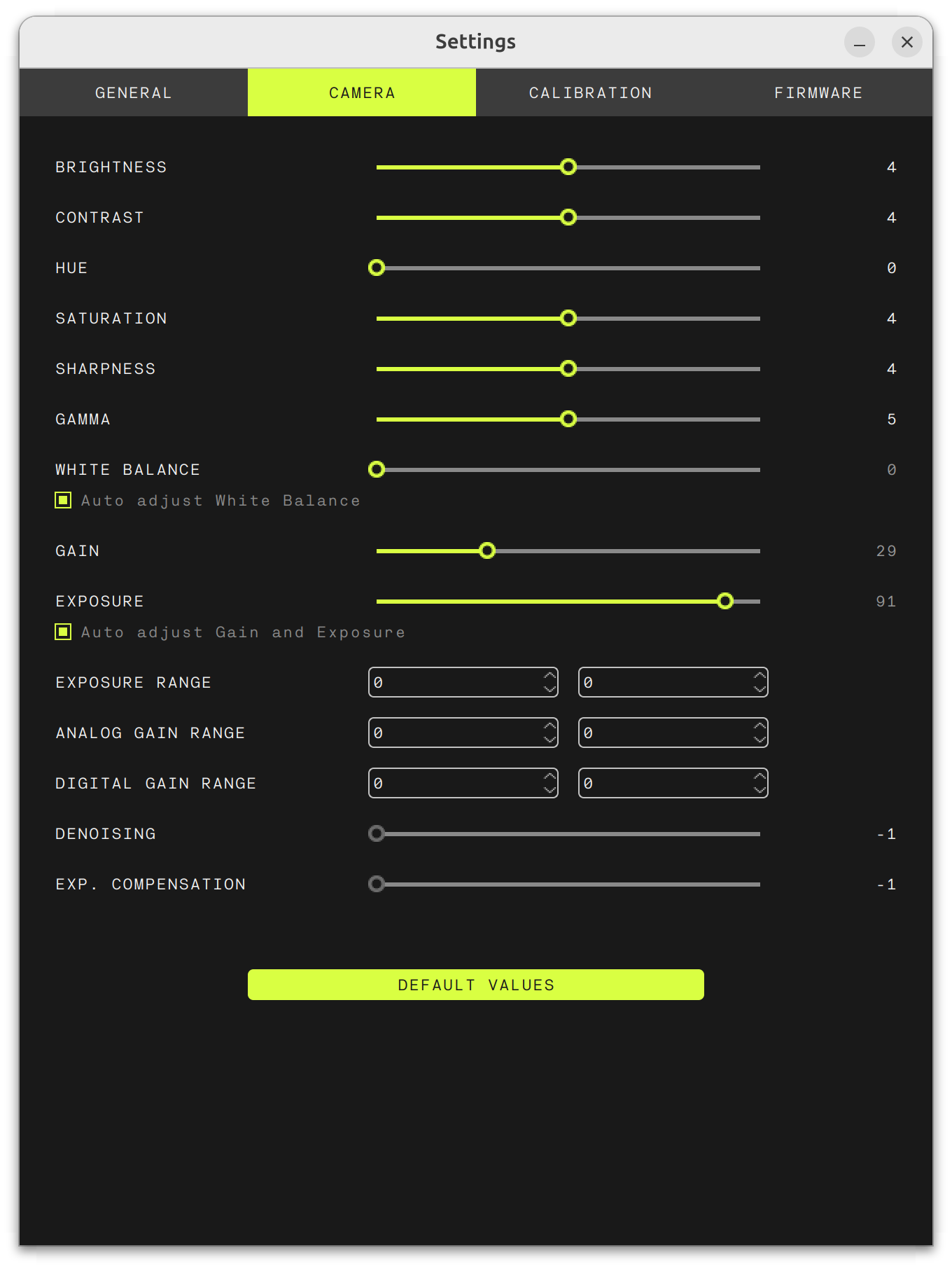Toggle Auto adjust Gain and Exposure checkbox
Viewport: 952px width, 1269px height.
(63, 632)
